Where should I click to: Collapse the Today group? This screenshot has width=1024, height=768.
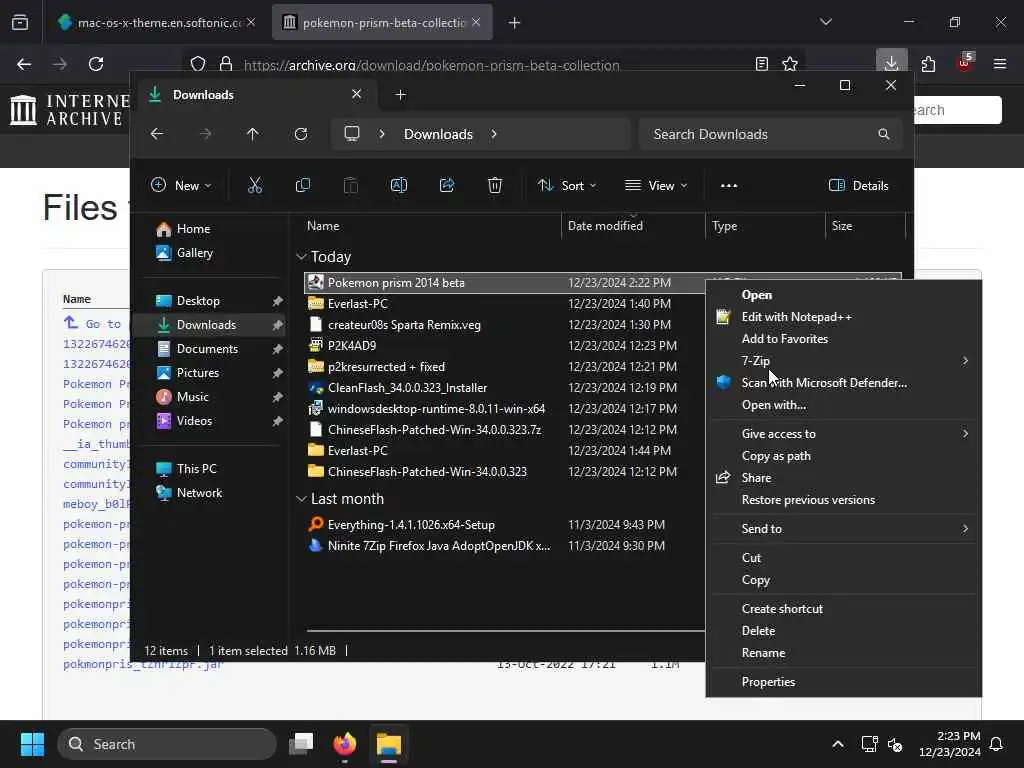click(x=301, y=257)
